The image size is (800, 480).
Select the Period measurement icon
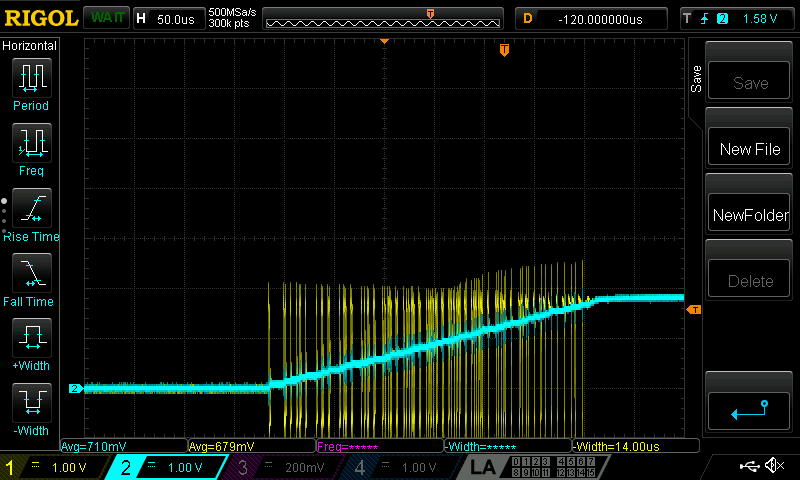click(x=31, y=77)
